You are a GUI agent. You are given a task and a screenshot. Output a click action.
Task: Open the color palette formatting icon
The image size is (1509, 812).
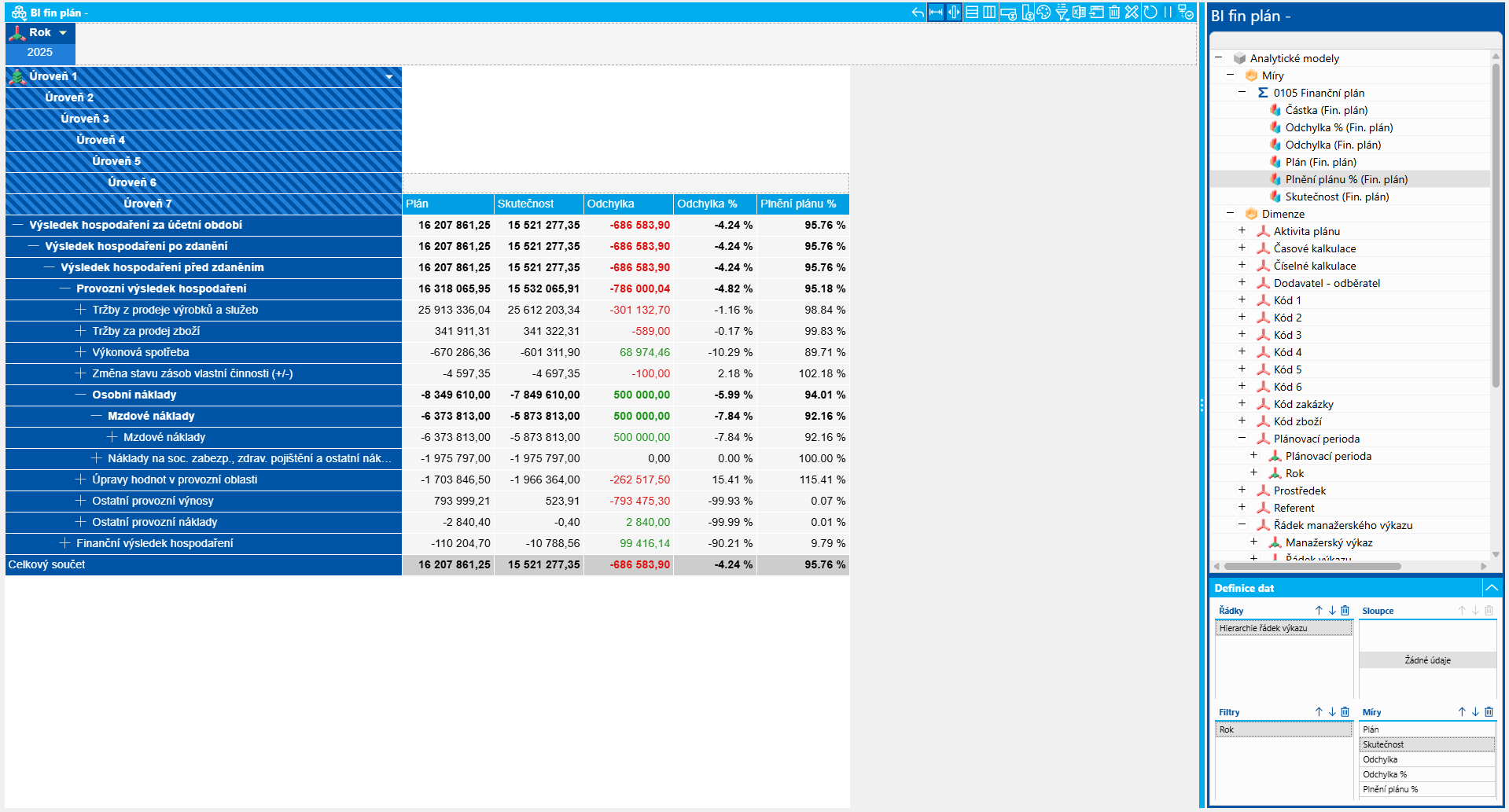point(1043,13)
